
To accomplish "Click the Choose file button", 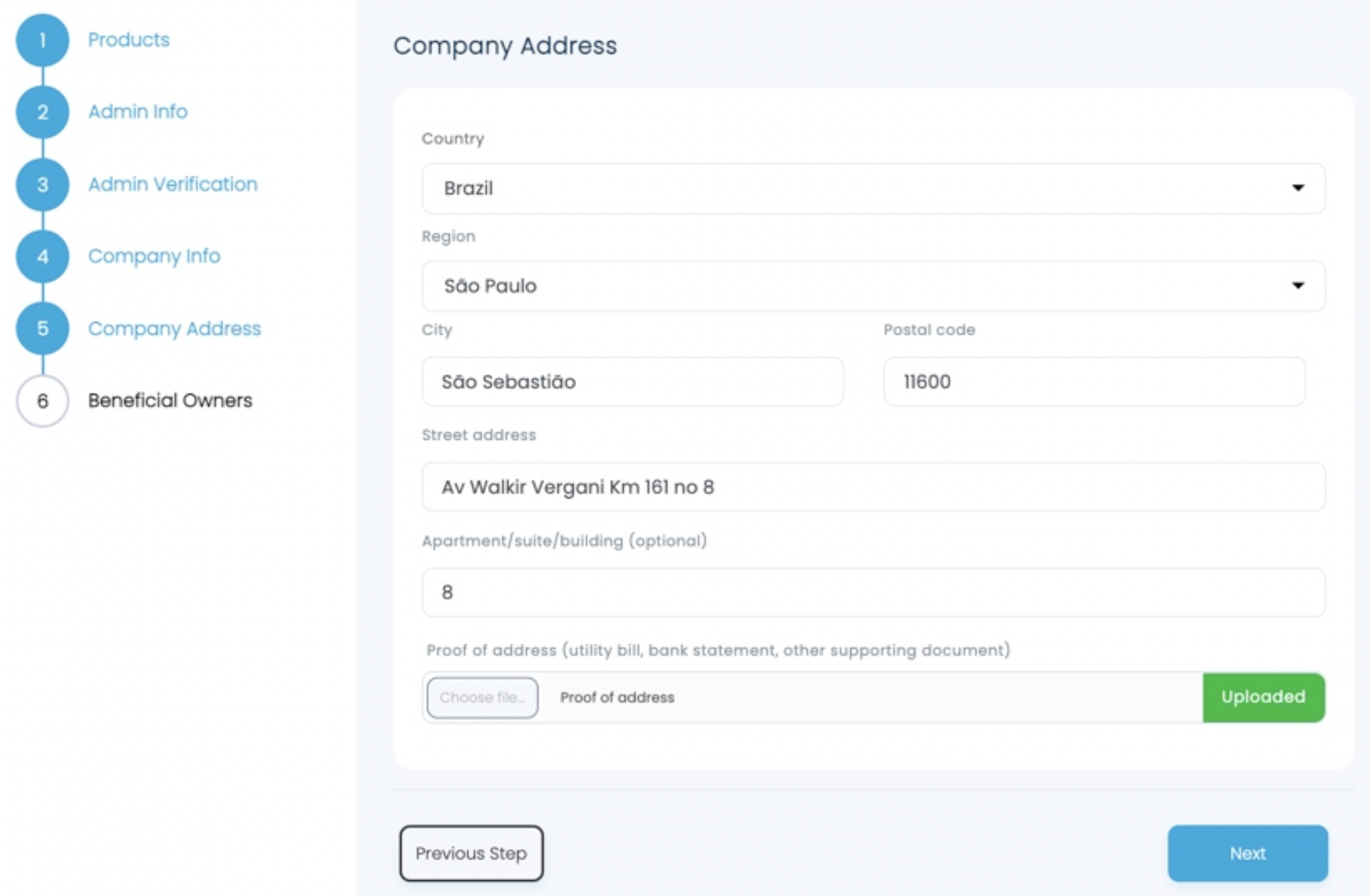I will [482, 698].
